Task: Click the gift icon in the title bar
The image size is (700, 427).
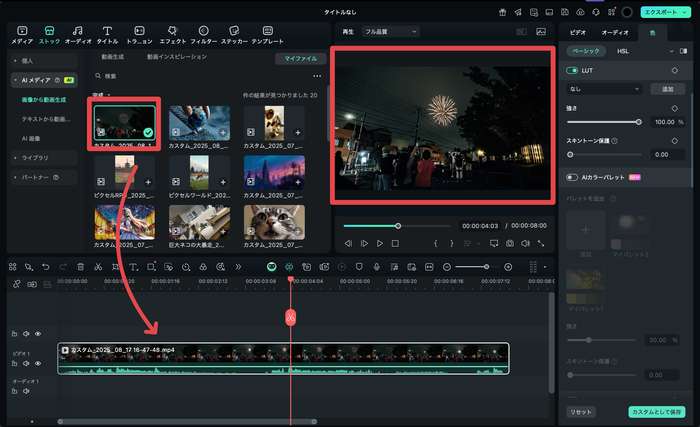Action: [x=503, y=12]
